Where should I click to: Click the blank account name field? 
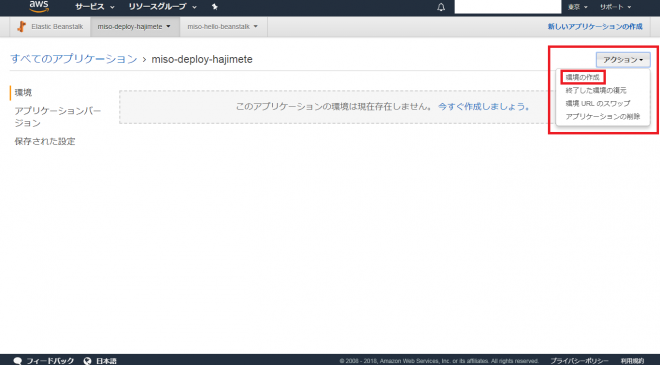pos(508,7)
